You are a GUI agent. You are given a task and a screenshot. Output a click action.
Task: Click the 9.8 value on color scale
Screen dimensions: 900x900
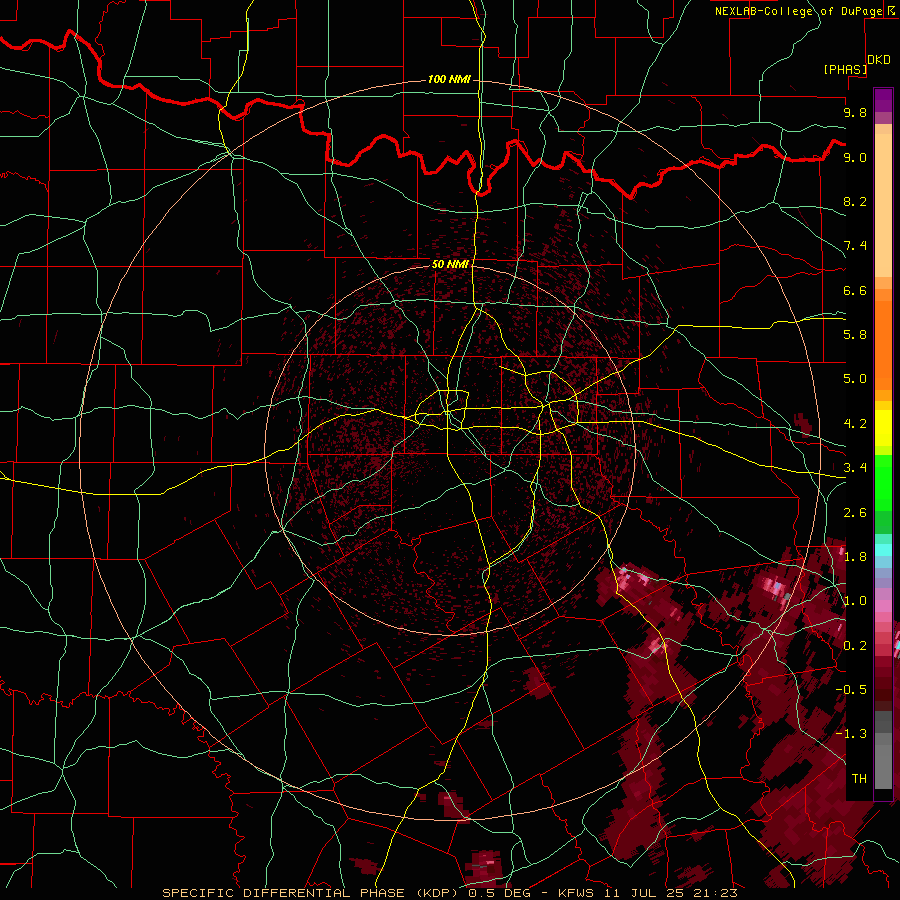click(x=855, y=112)
